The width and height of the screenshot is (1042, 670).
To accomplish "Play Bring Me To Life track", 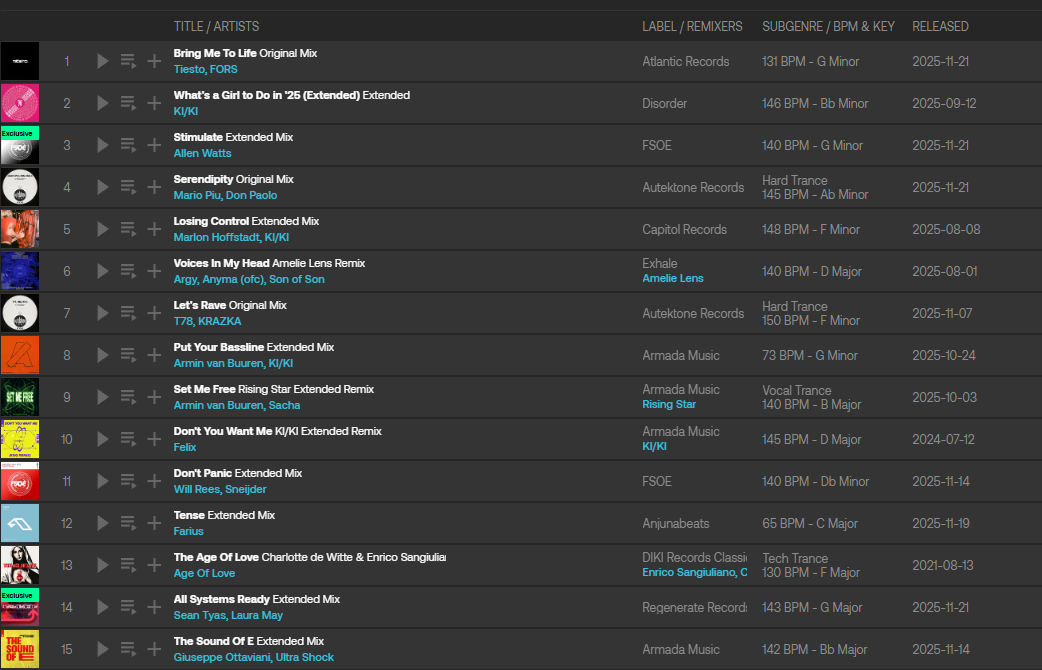I will [102, 61].
